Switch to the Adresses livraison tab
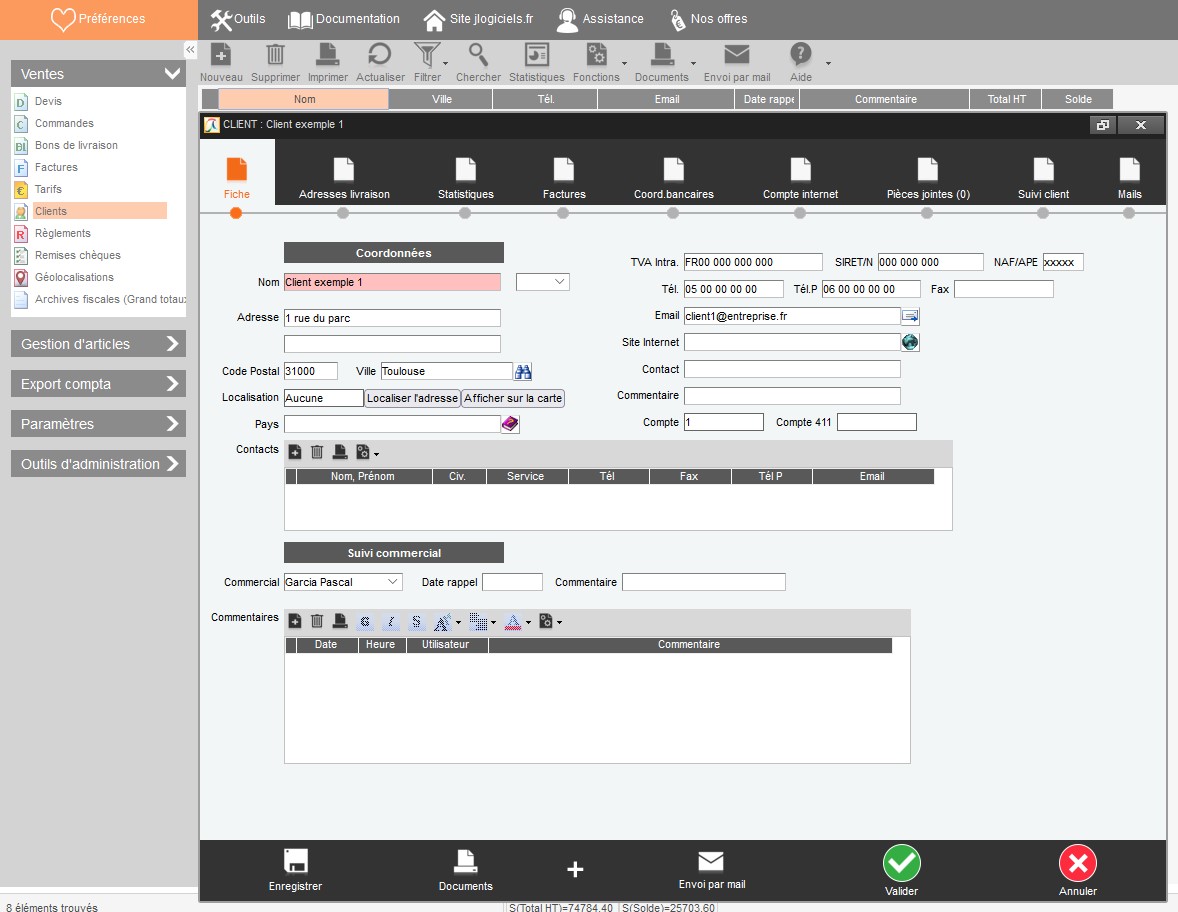Viewport: 1178px width, 912px height. pos(344,179)
